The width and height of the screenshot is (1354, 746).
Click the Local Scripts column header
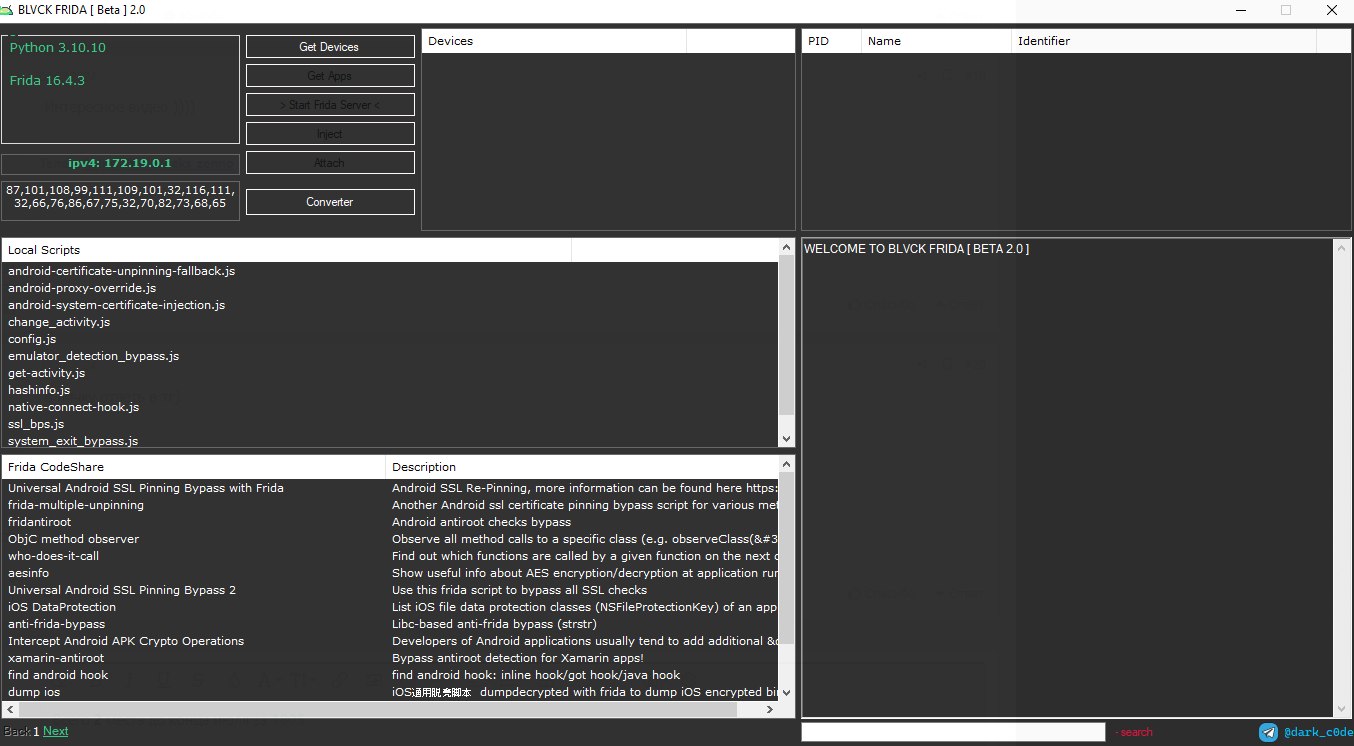tap(286, 250)
